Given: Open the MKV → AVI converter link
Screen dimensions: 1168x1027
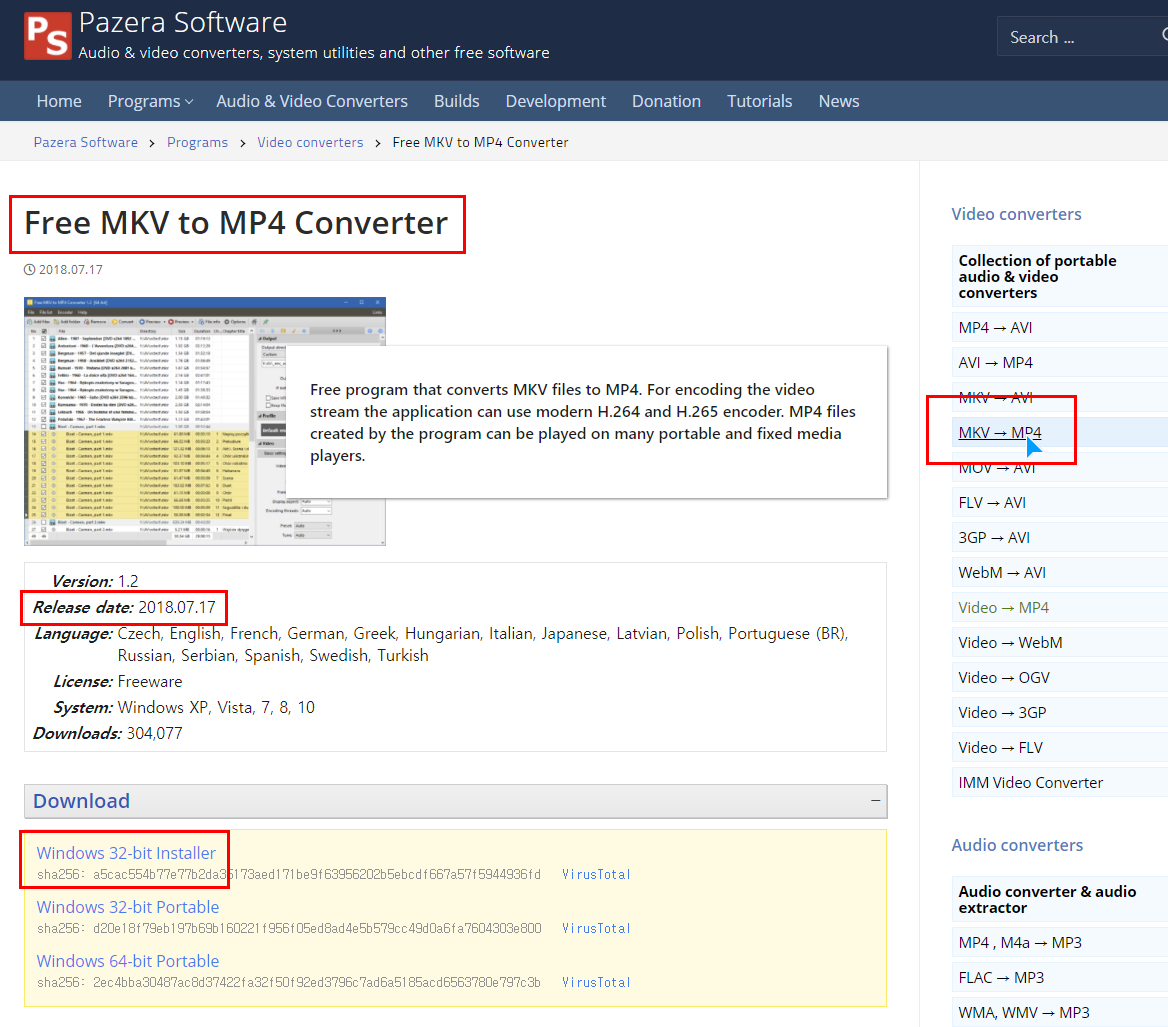Looking at the screenshot, I should point(995,398).
